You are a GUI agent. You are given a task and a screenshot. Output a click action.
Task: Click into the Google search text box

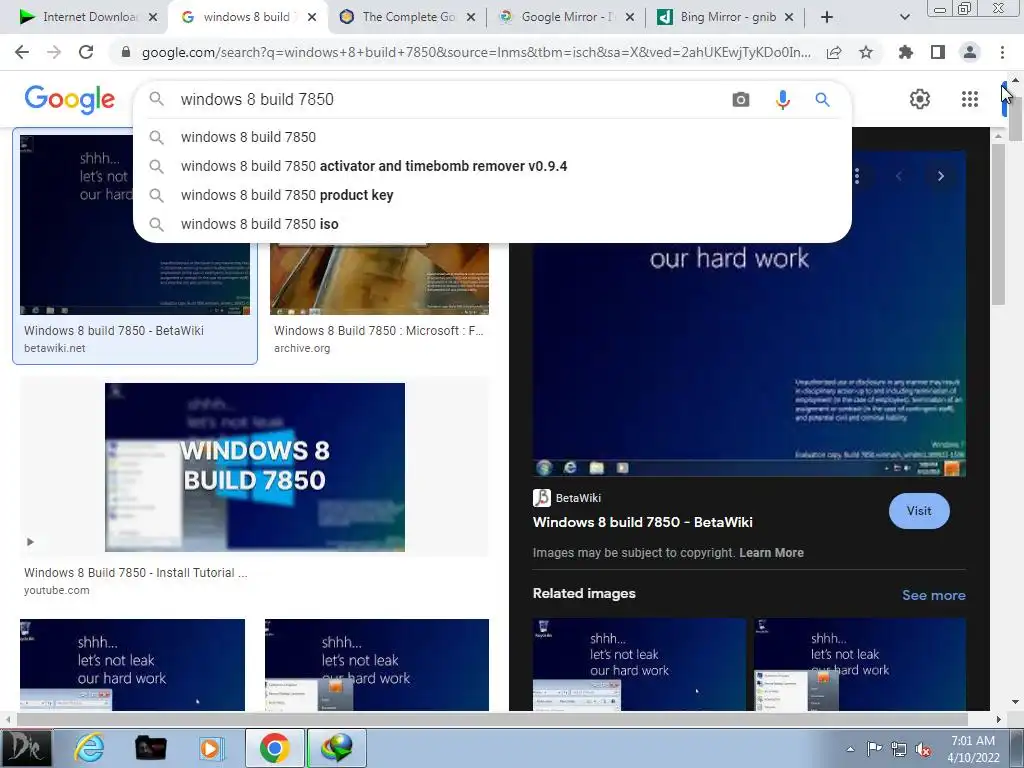(451, 99)
